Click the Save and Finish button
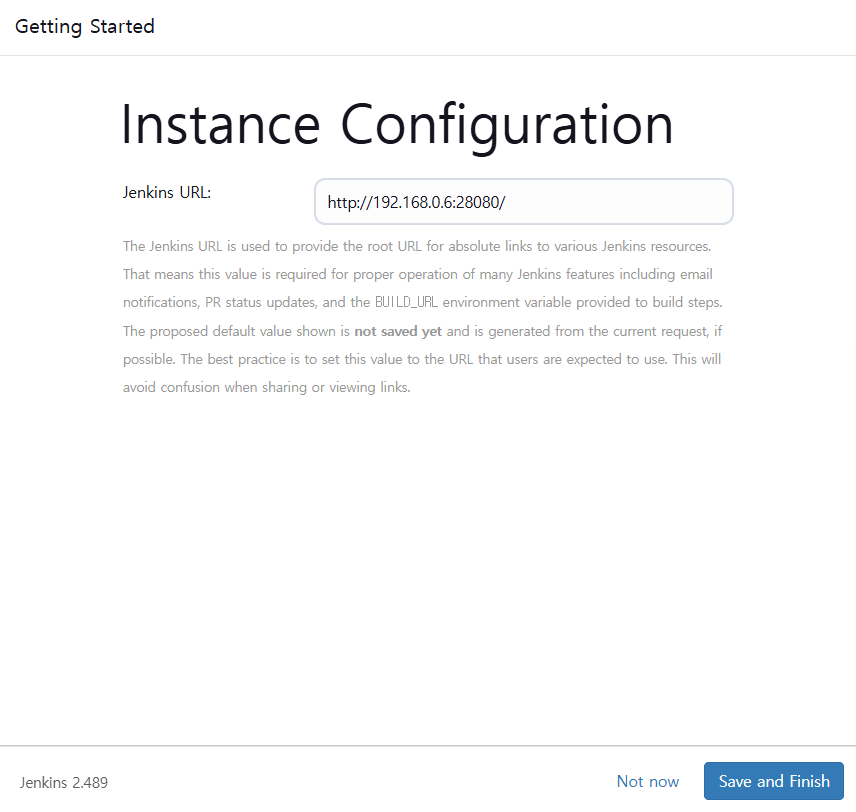This screenshot has height=812, width=856. (774, 781)
